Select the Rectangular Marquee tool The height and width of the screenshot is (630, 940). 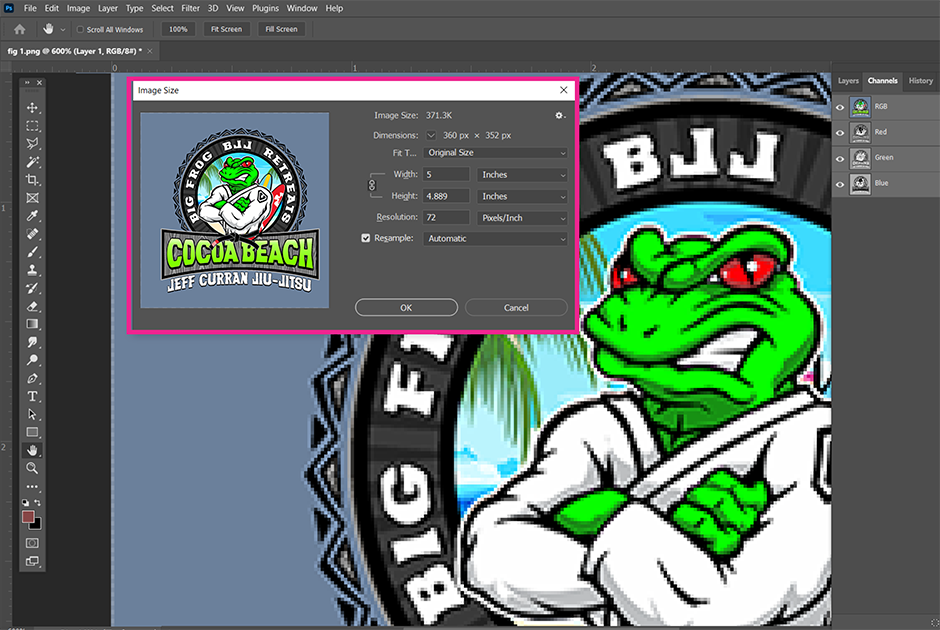[x=32, y=126]
